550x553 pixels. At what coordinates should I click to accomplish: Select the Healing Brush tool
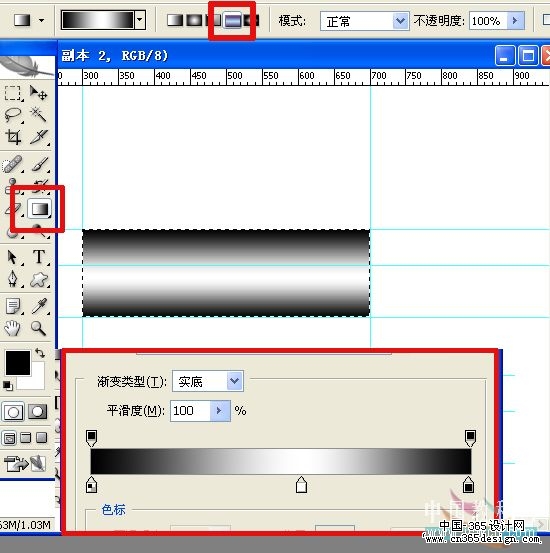(12, 165)
